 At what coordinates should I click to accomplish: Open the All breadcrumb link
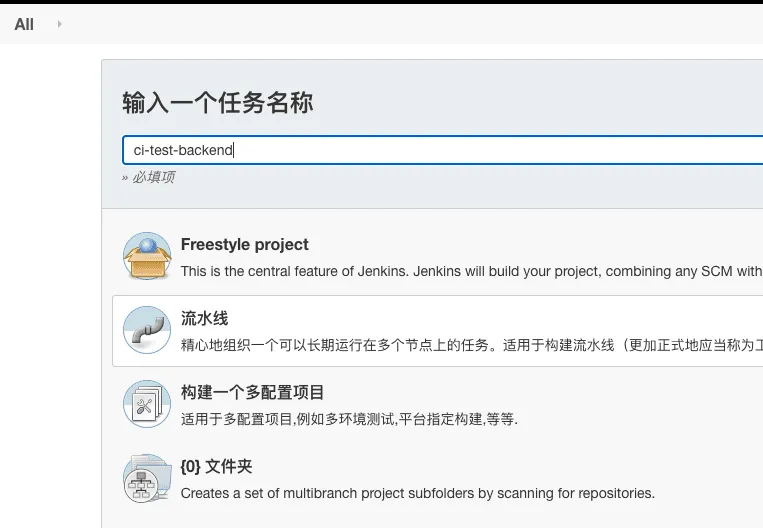[x=24, y=24]
